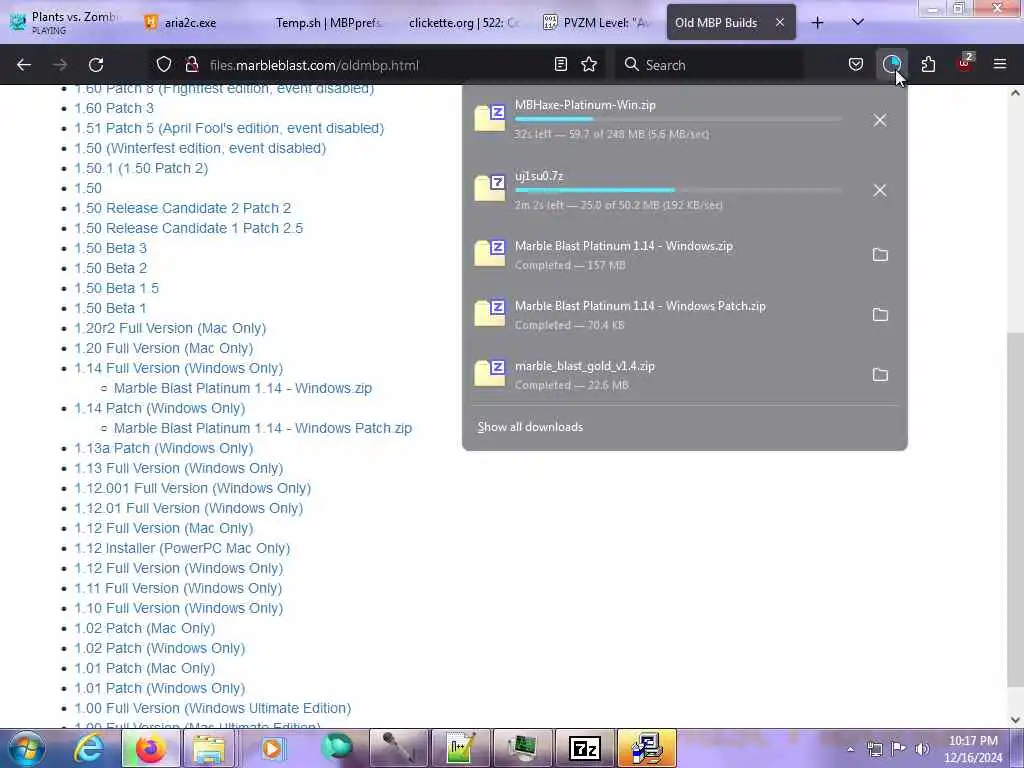Screen dimensions: 1024x768
Task: Open the 1.50 Beta 3 link
Action: [110, 248]
